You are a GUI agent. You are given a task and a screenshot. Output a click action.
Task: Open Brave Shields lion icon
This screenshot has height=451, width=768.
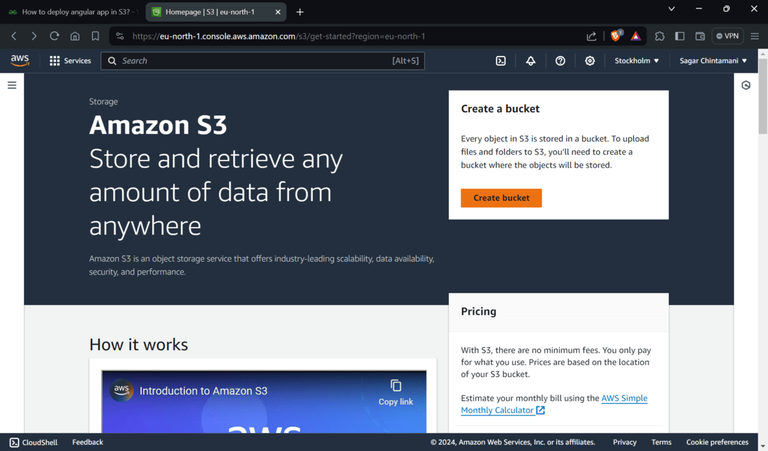(x=616, y=36)
